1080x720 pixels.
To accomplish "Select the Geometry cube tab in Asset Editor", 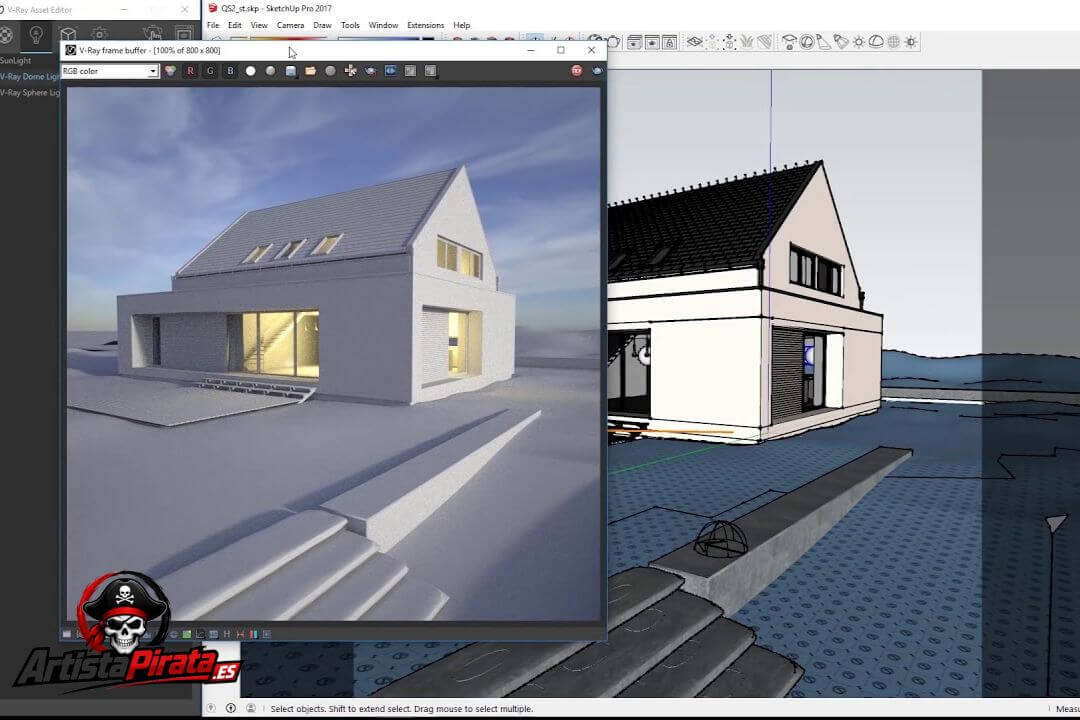I will (x=68, y=34).
